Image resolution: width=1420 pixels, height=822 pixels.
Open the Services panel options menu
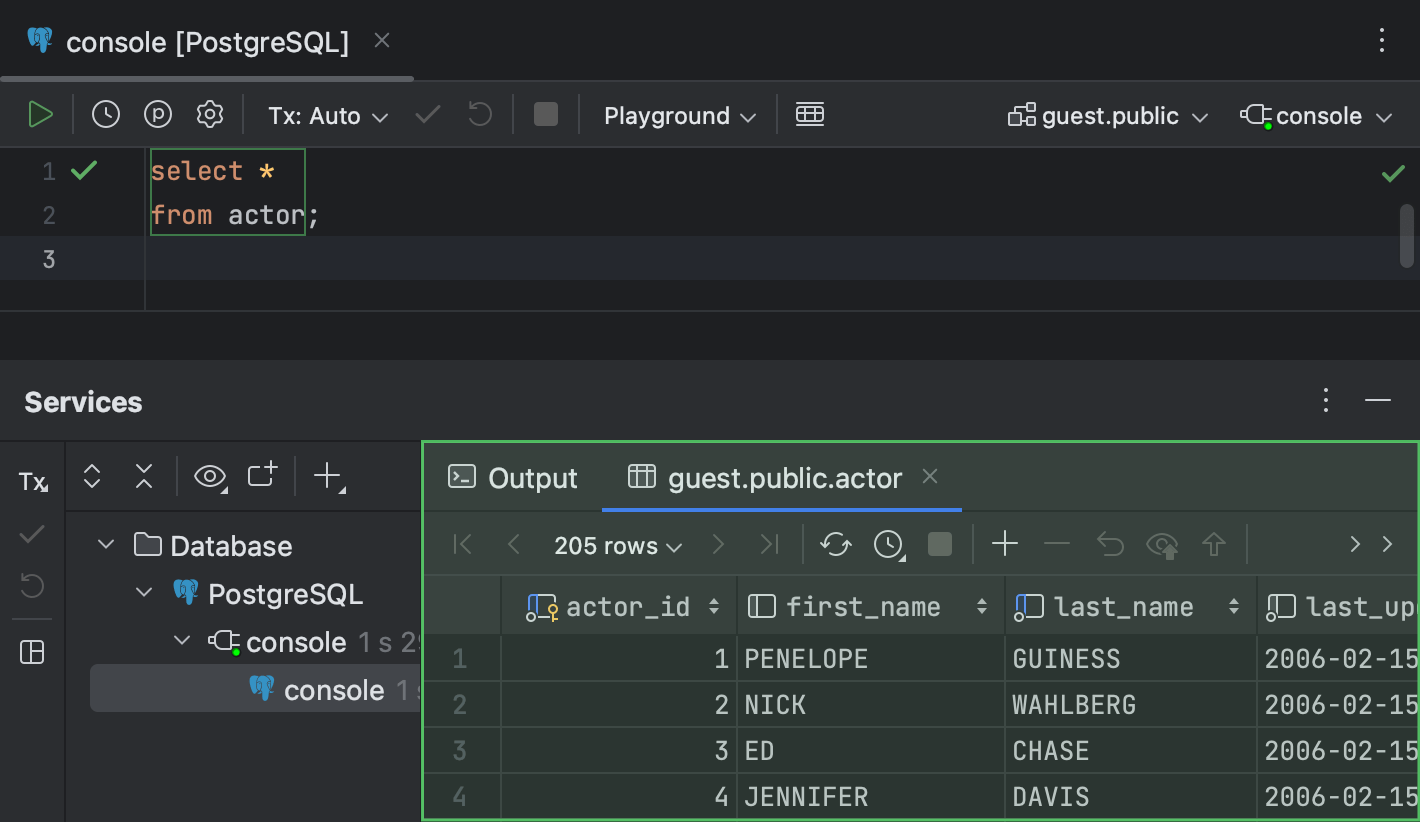pyautogui.click(x=1325, y=401)
